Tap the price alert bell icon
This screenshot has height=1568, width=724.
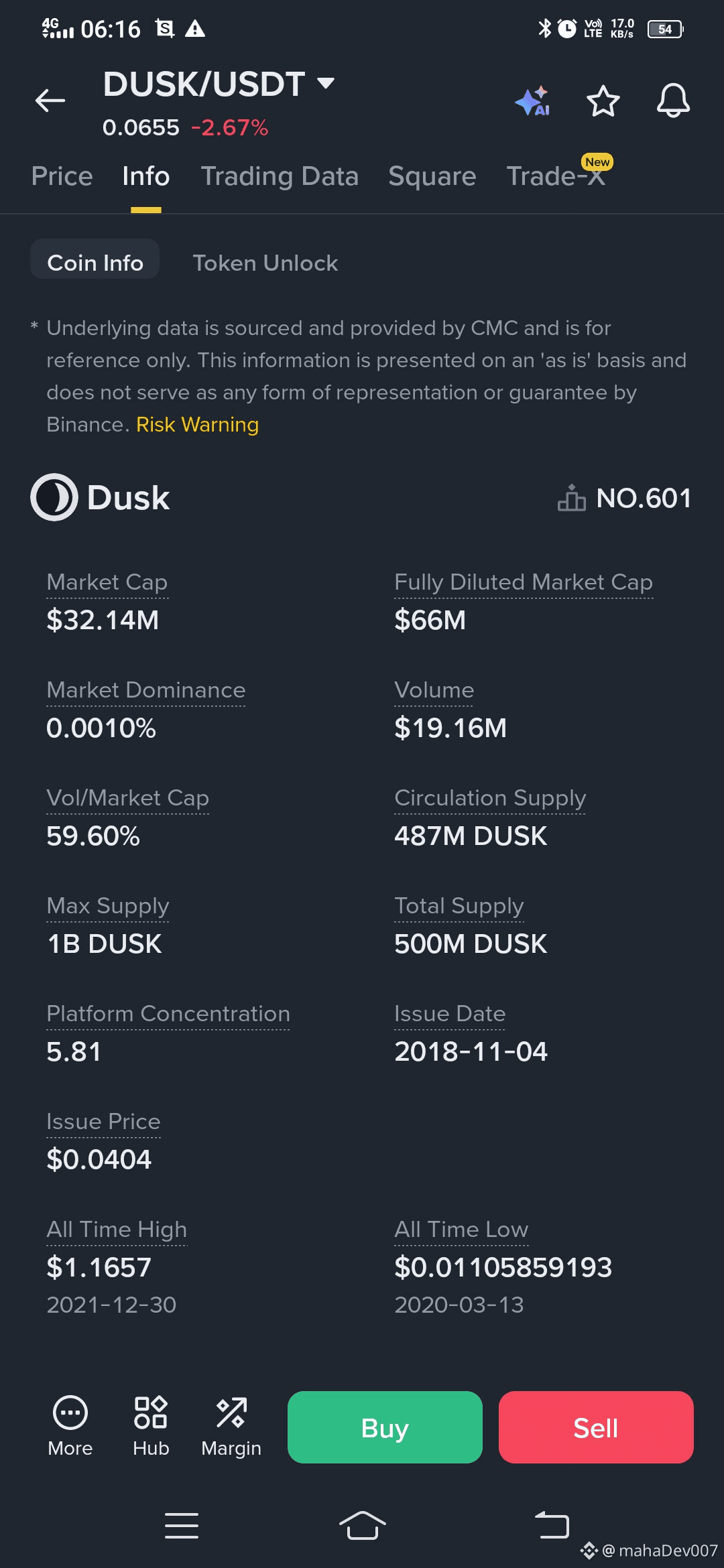tap(672, 101)
